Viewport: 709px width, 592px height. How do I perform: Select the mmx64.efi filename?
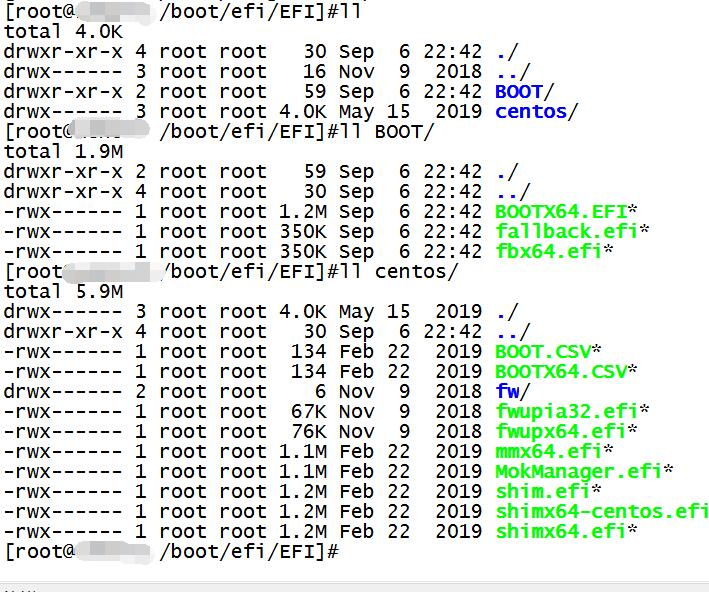(549, 451)
